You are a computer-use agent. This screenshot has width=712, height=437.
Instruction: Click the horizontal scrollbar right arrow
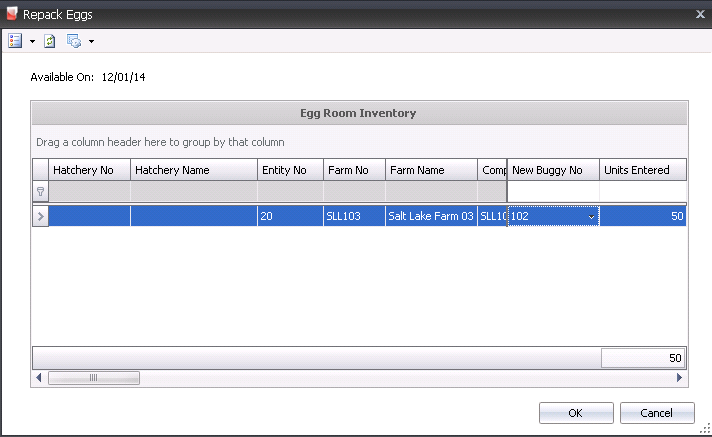(x=679, y=378)
